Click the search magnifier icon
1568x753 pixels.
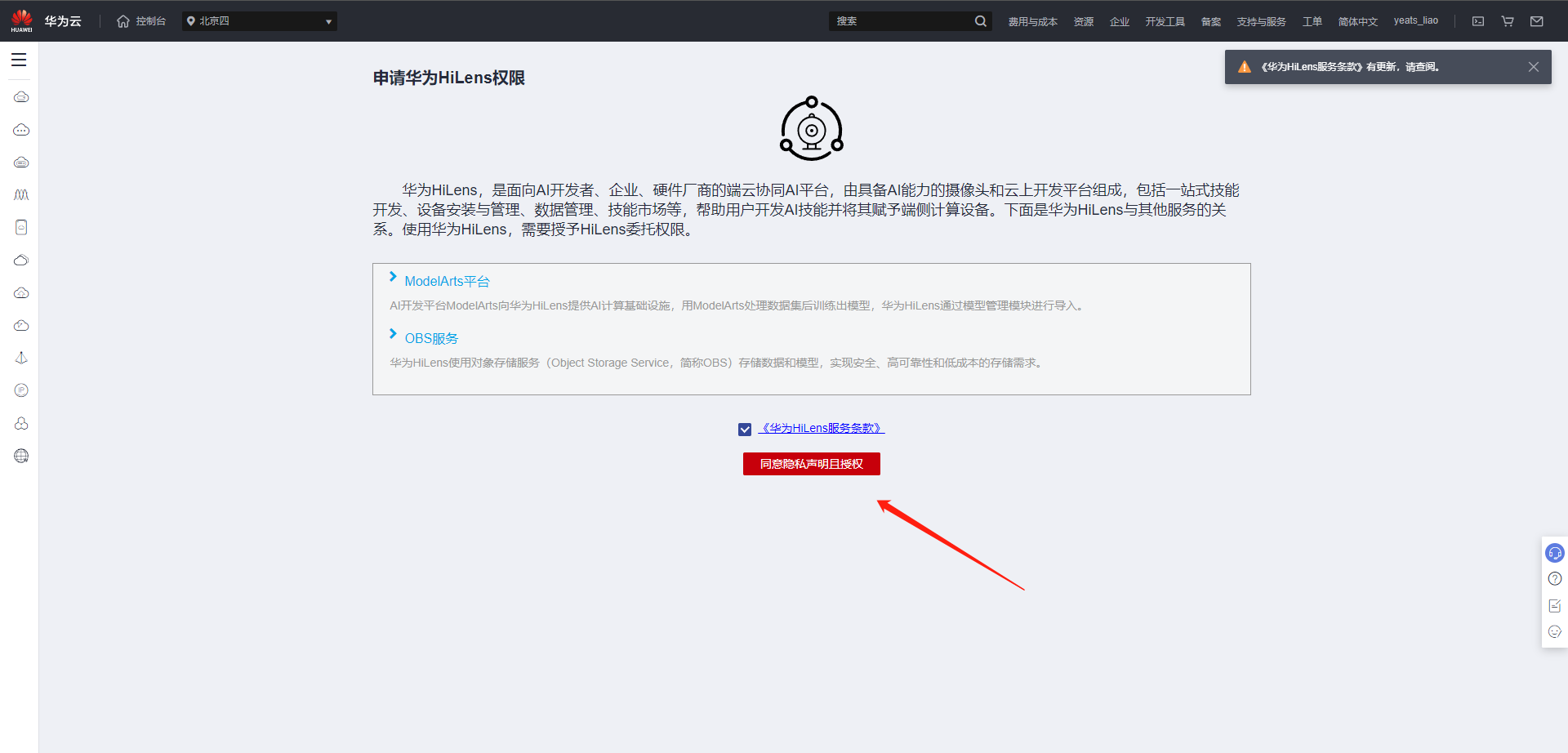point(980,21)
